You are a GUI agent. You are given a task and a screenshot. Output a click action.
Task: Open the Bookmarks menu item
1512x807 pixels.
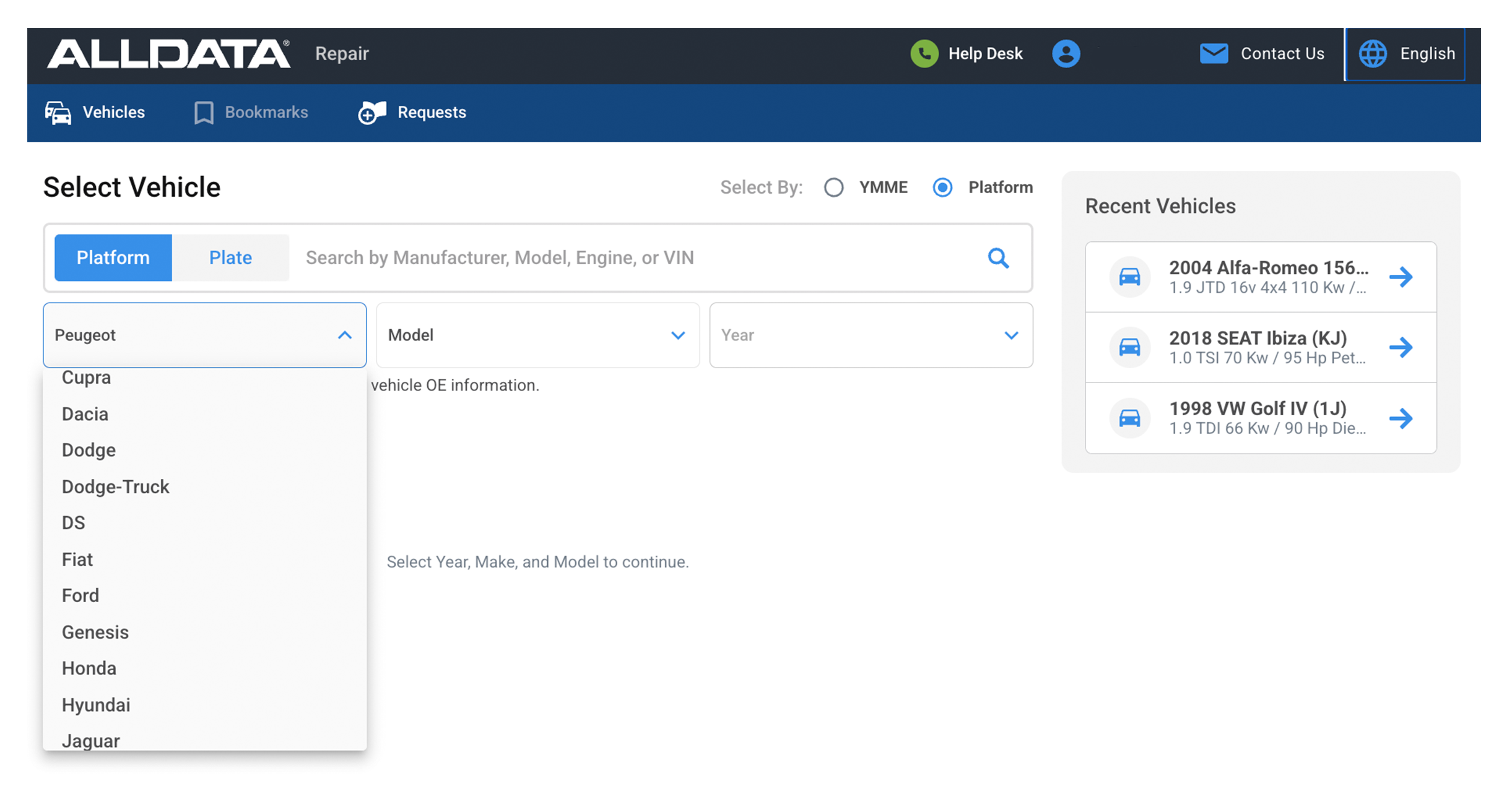coord(251,113)
